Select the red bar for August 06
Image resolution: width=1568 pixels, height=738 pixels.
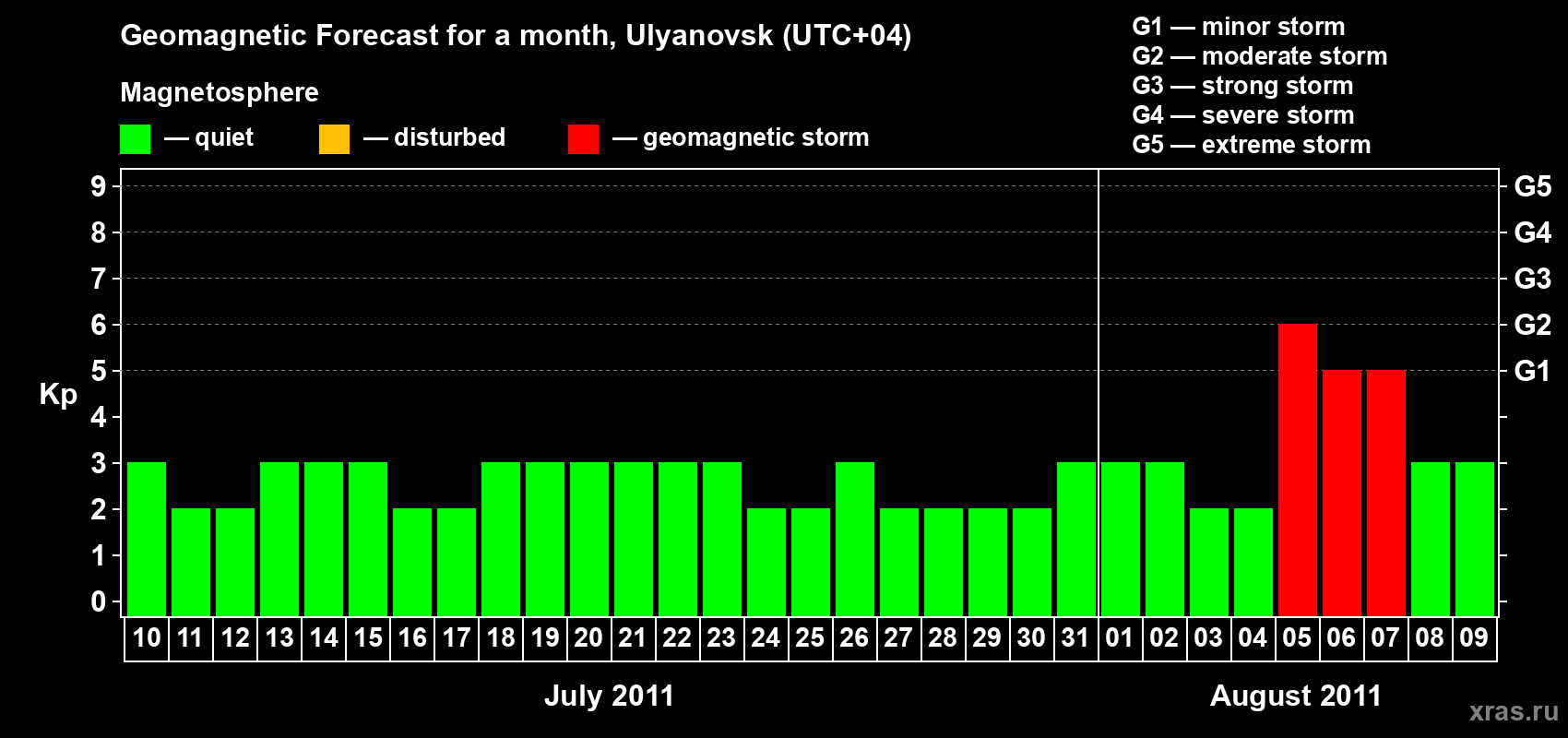click(x=1342, y=493)
